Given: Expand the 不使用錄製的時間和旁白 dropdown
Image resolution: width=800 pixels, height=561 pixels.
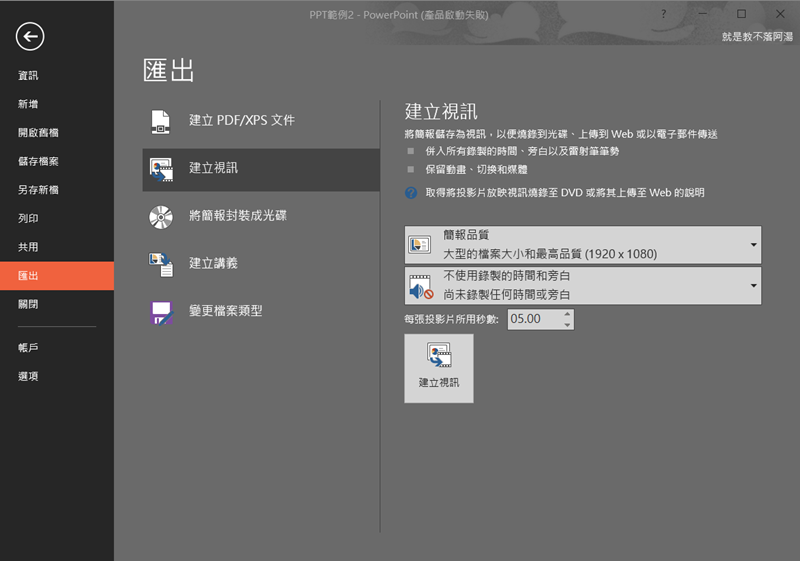Looking at the screenshot, I should coord(752,286).
